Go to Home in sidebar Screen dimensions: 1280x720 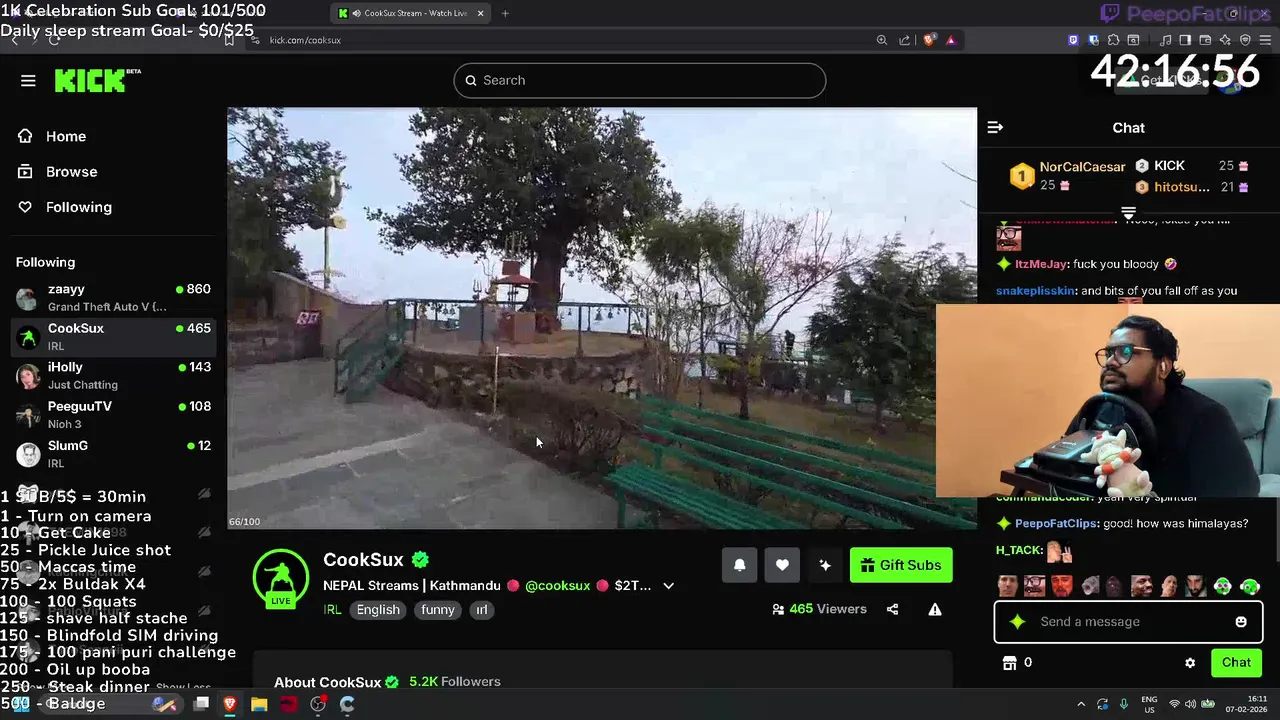[52, 136]
